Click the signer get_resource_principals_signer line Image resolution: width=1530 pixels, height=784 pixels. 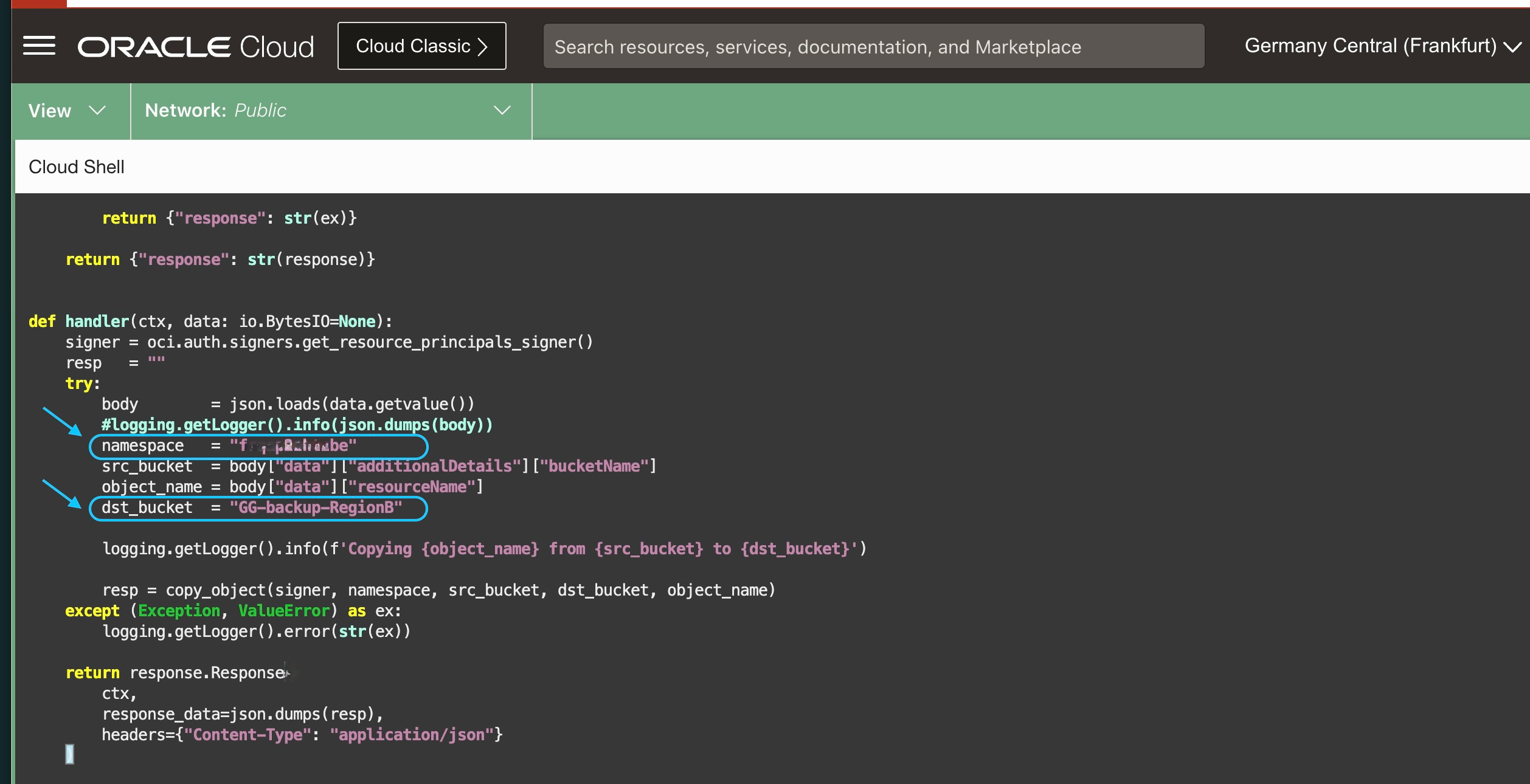pyautogui.click(x=329, y=343)
